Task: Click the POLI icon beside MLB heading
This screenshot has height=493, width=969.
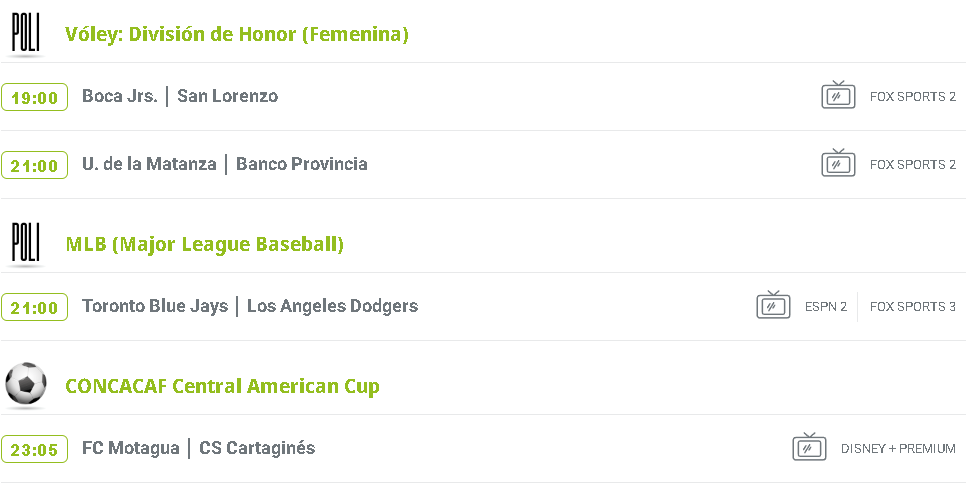Action: (x=25, y=245)
